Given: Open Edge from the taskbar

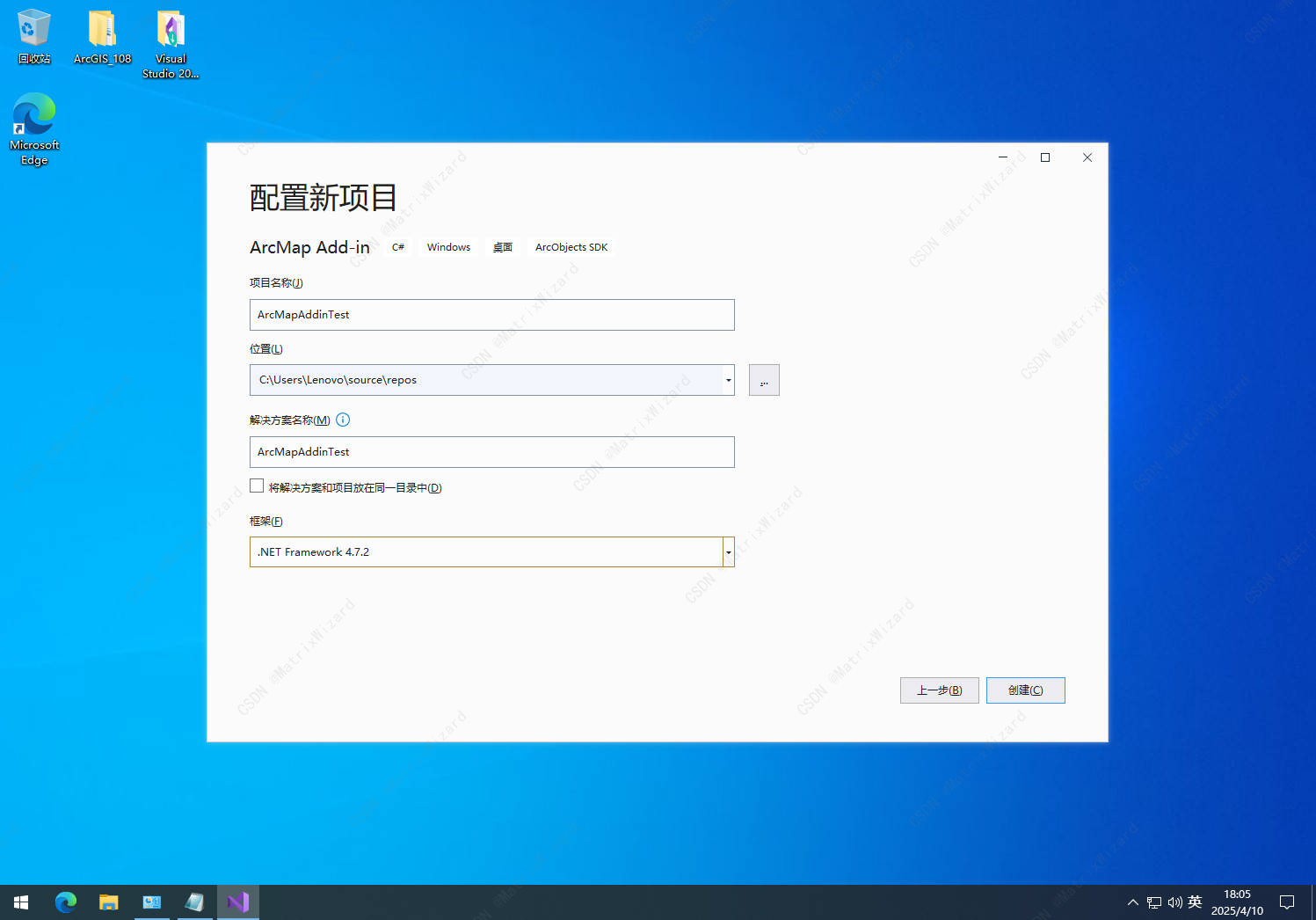Looking at the screenshot, I should point(66,902).
